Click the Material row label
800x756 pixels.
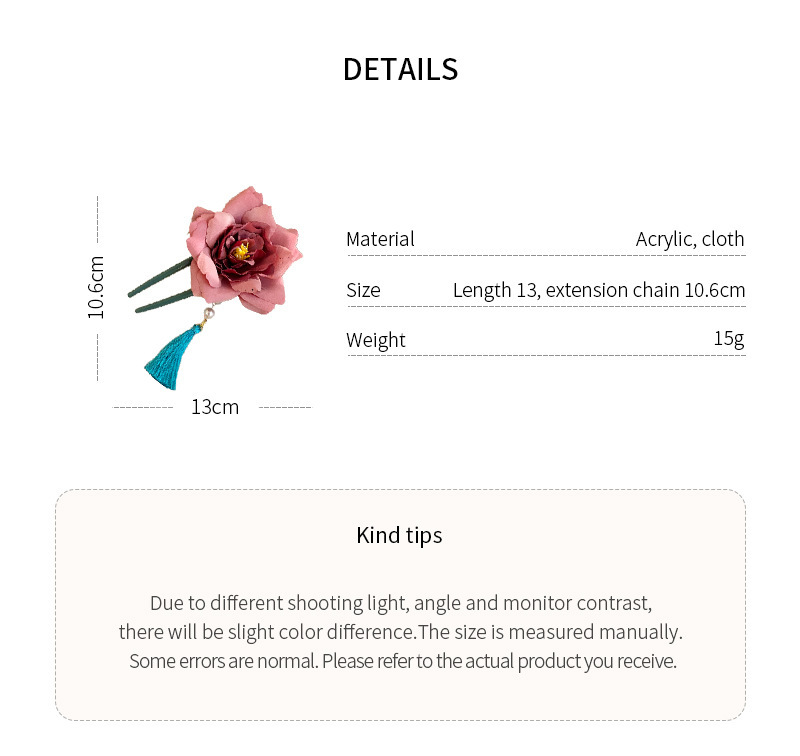click(380, 239)
